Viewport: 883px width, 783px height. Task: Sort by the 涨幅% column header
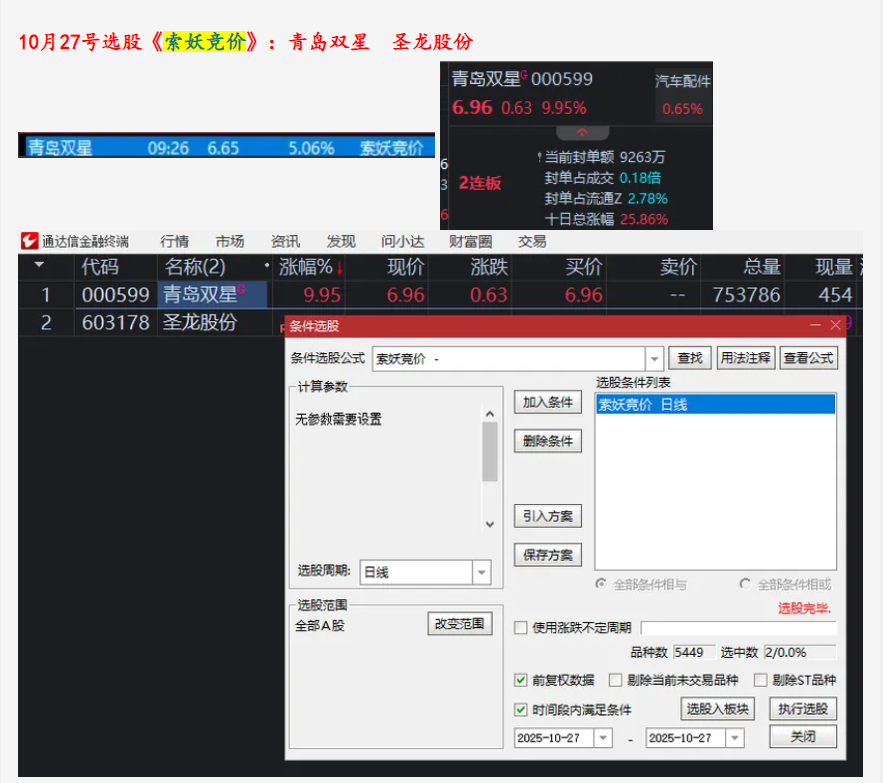pyautogui.click(x=310, y=267)
